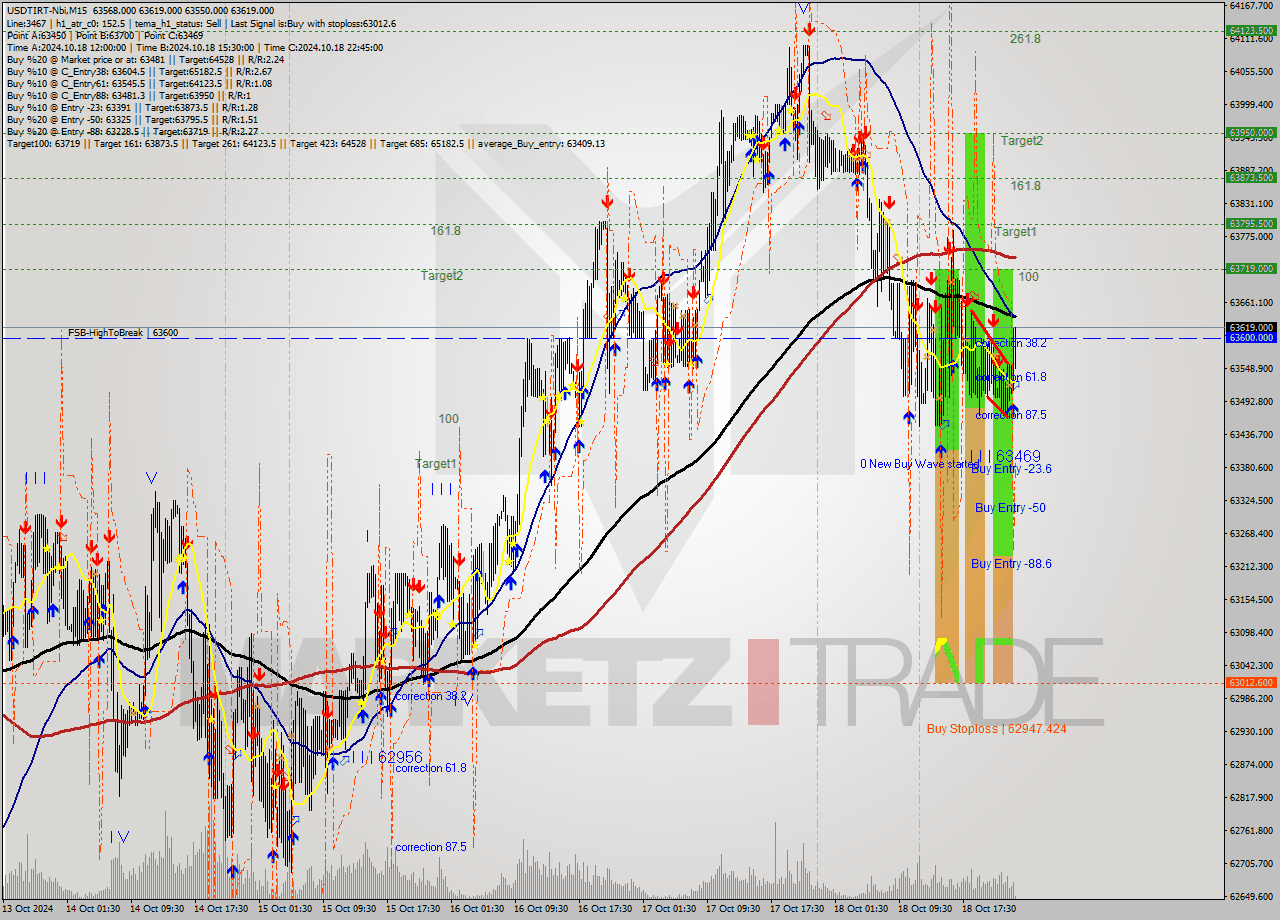Click the '17 Oct 17:30' time label
The height and width of the screenshot is (920, 1280).
point(797,909)
